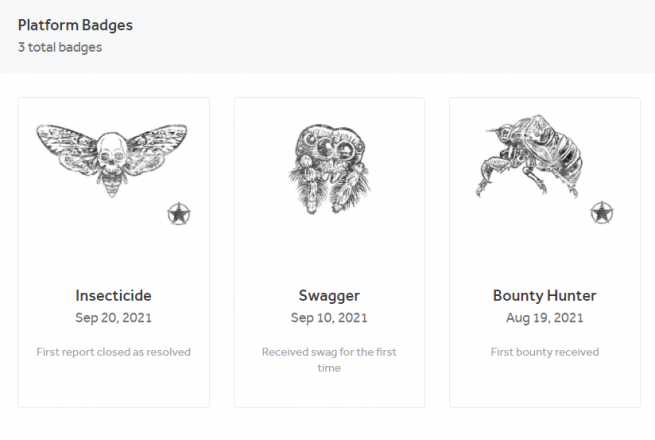Image resolution: width=655 pixels, height=440 pixels.
Task: Click the Sep 10, 2021 date
Action: coord(329,318)
